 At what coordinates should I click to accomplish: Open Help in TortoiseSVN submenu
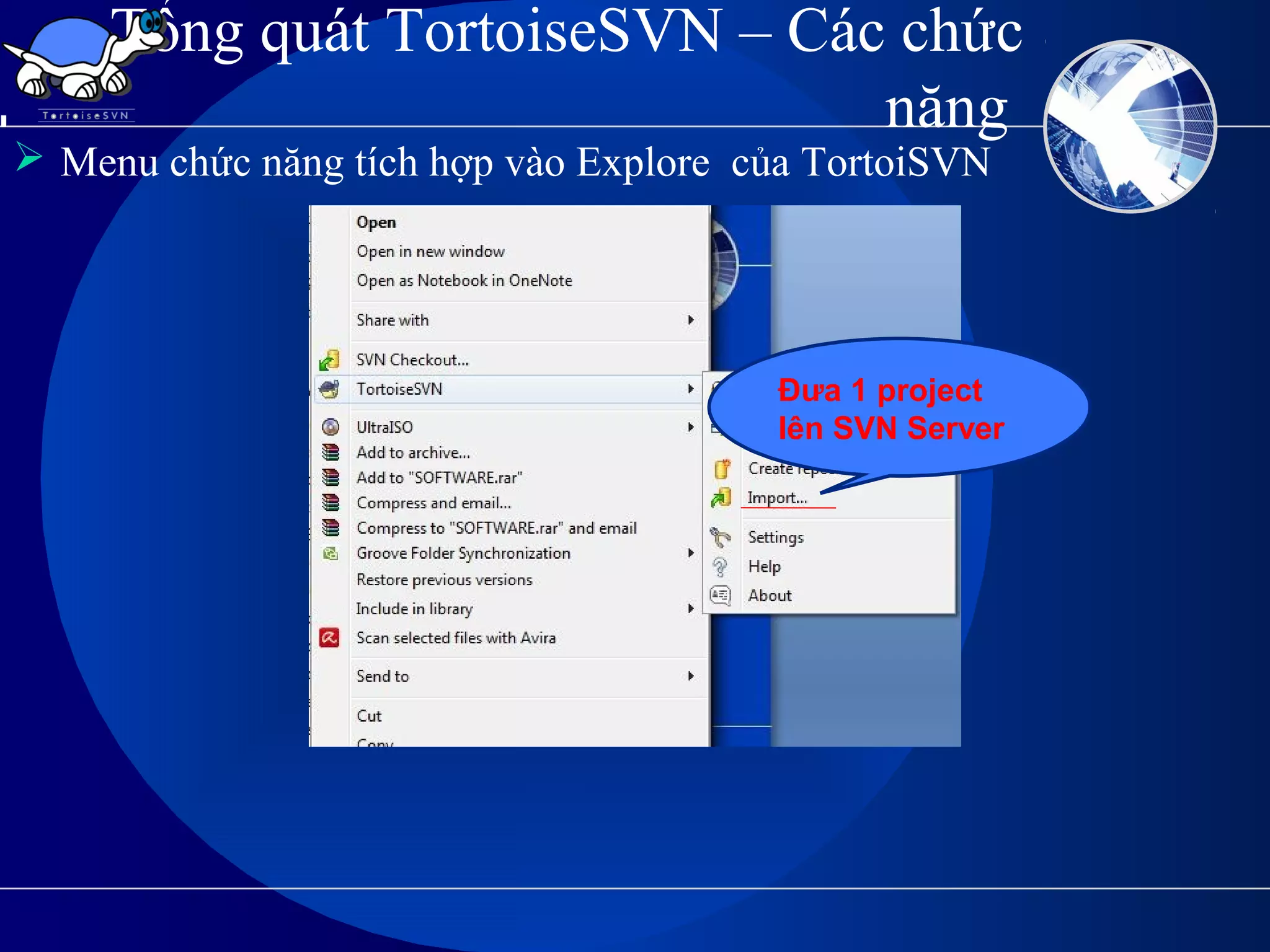coord(764,566)
